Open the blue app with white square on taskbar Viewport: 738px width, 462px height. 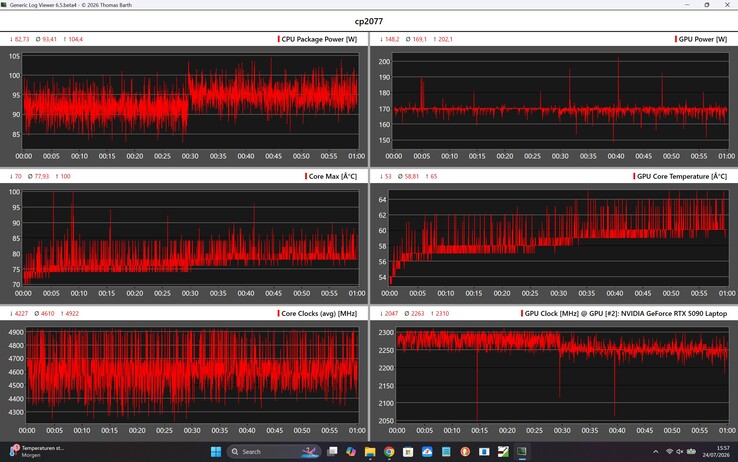pos(484,452)
